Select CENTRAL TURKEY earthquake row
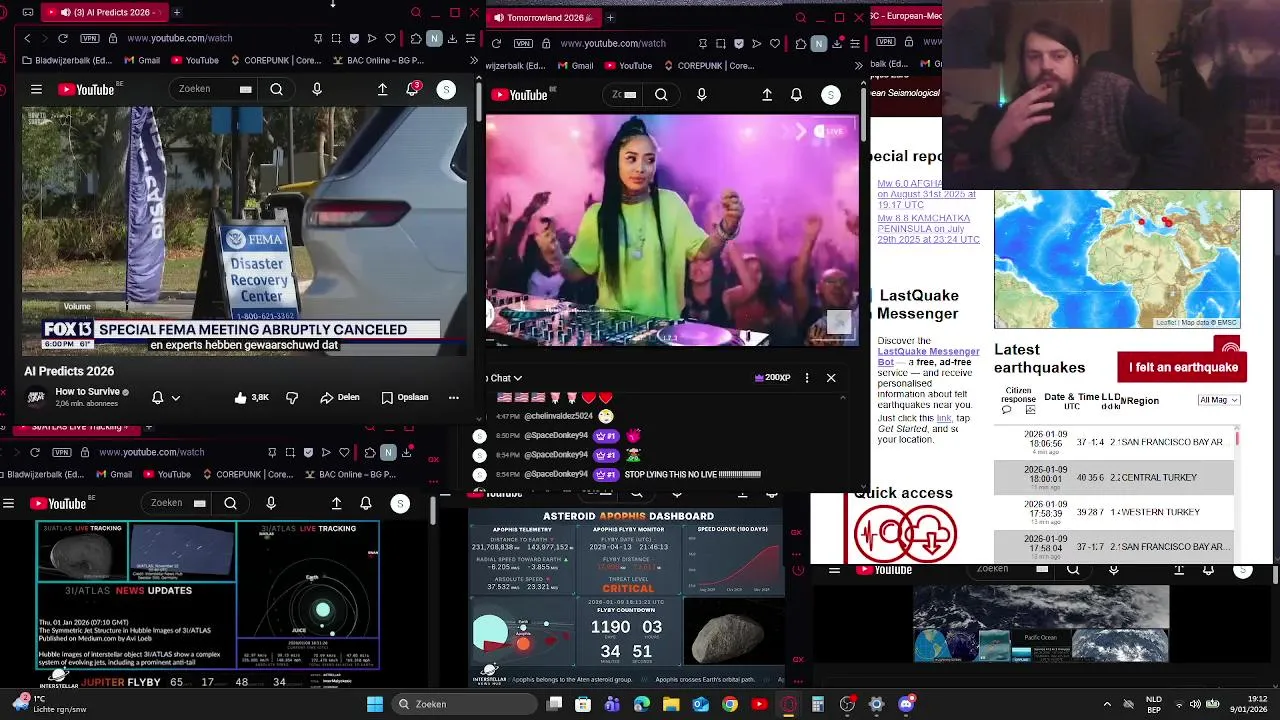1280x720 pixels. tap(1114, 477)
